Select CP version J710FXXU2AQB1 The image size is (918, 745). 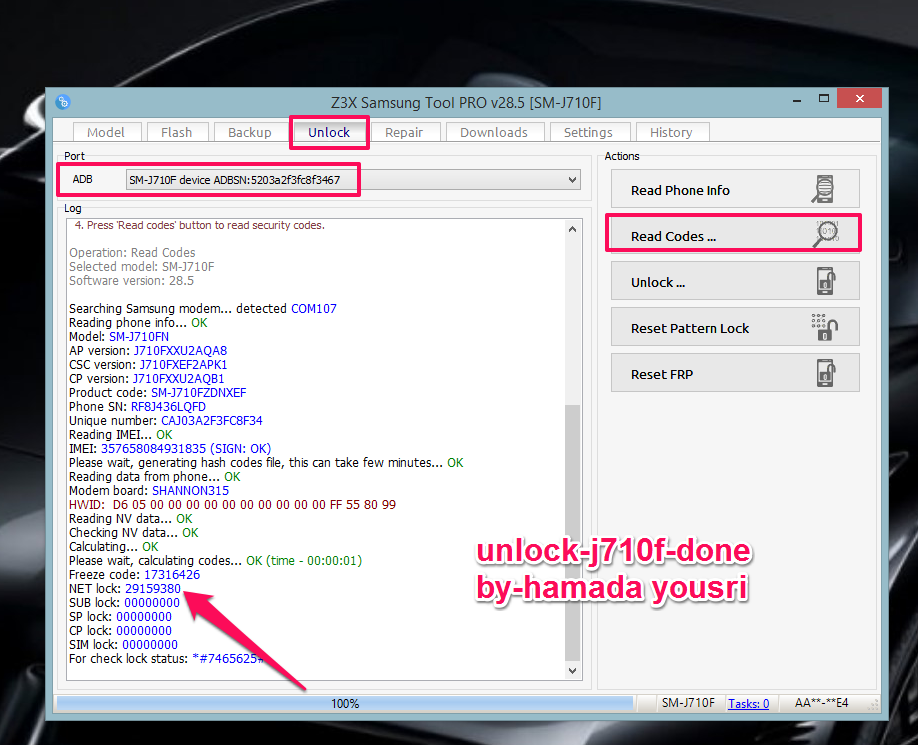coord(179,379)
